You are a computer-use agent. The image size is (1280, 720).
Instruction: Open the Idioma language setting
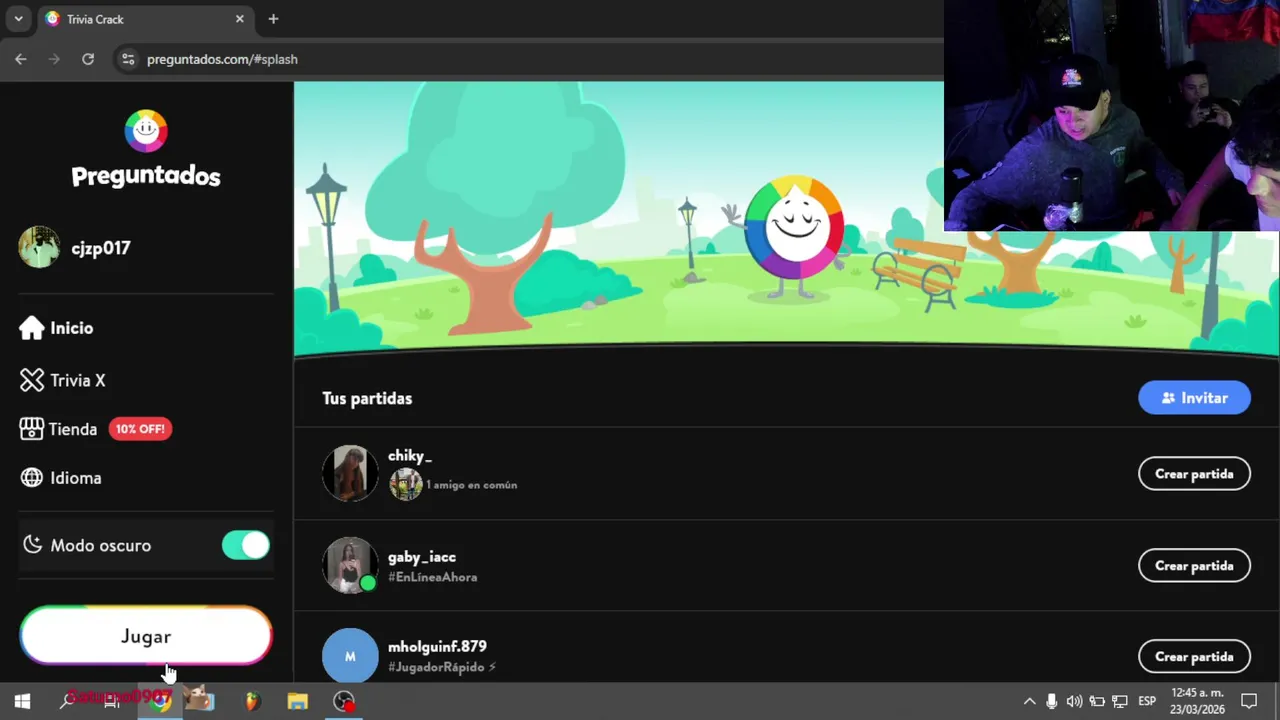(x=61, y=478)
